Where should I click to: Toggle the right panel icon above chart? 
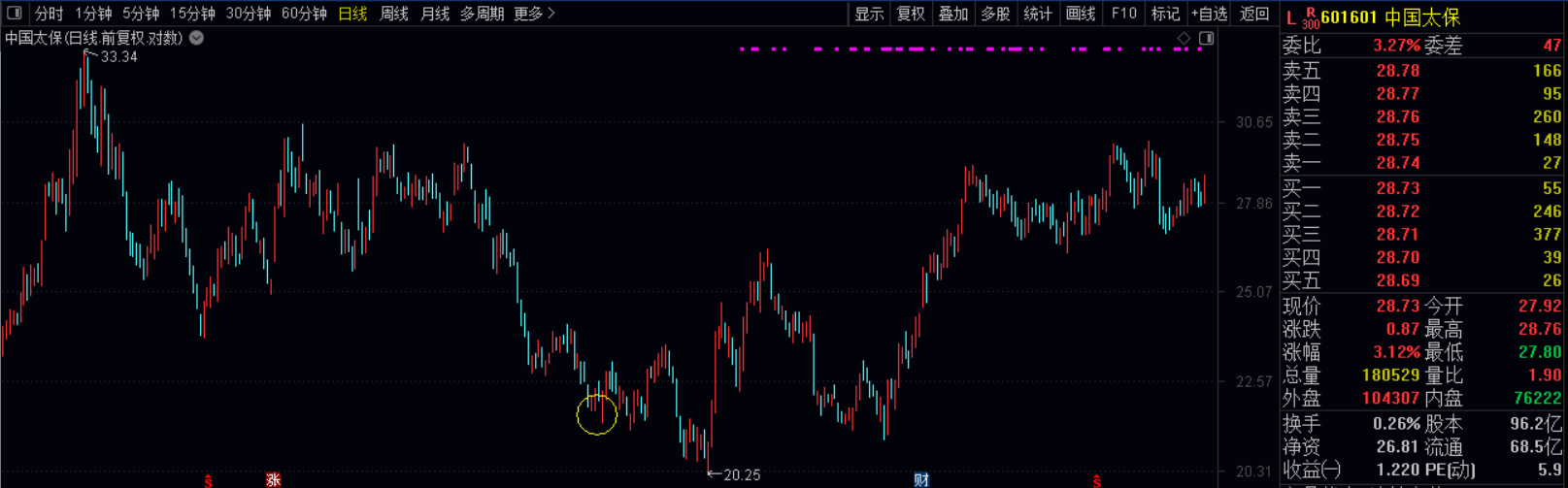click(1206, 38)
